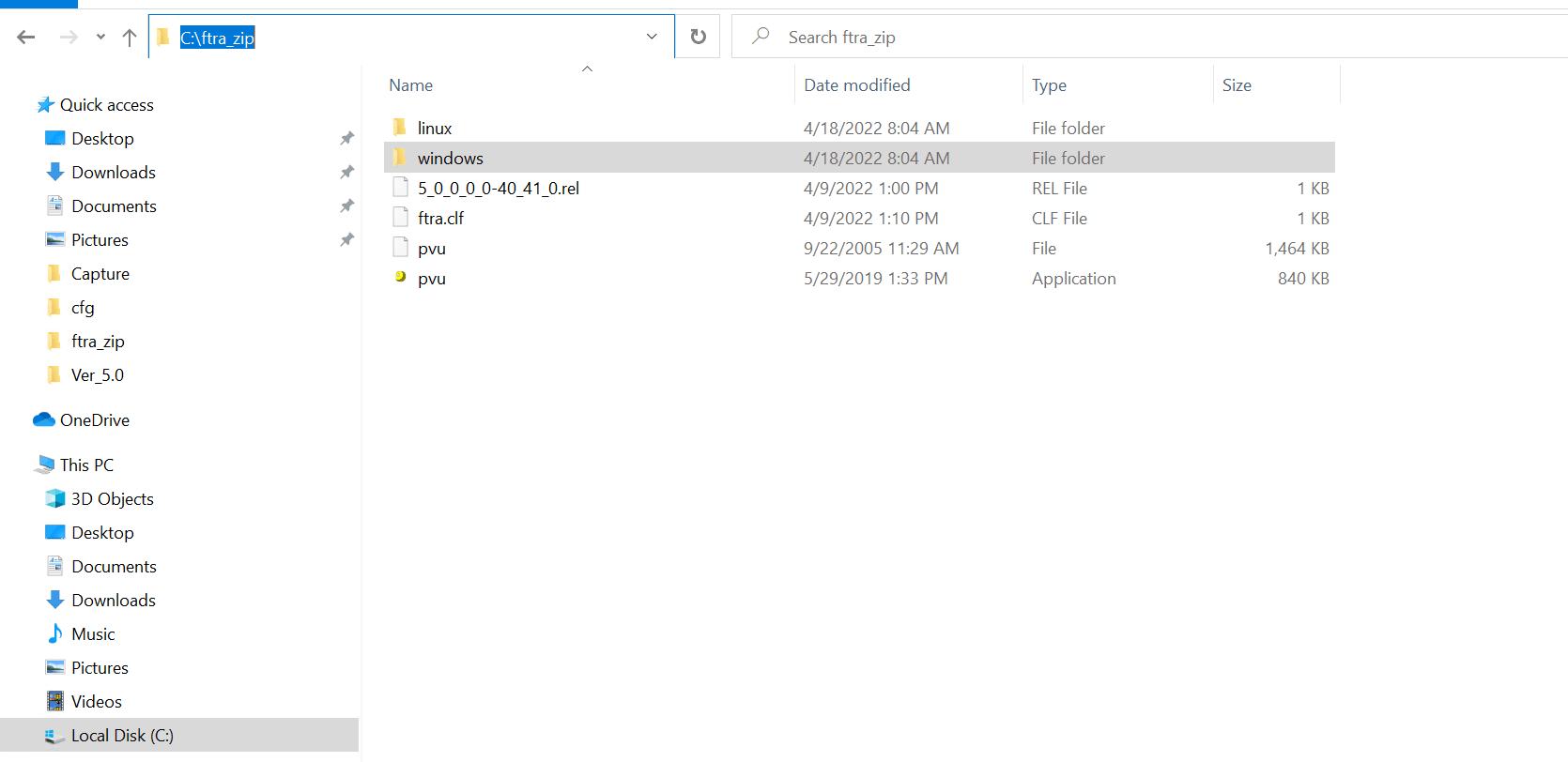
Task: Click the forward navigation arrow
Action: (69, 38)
